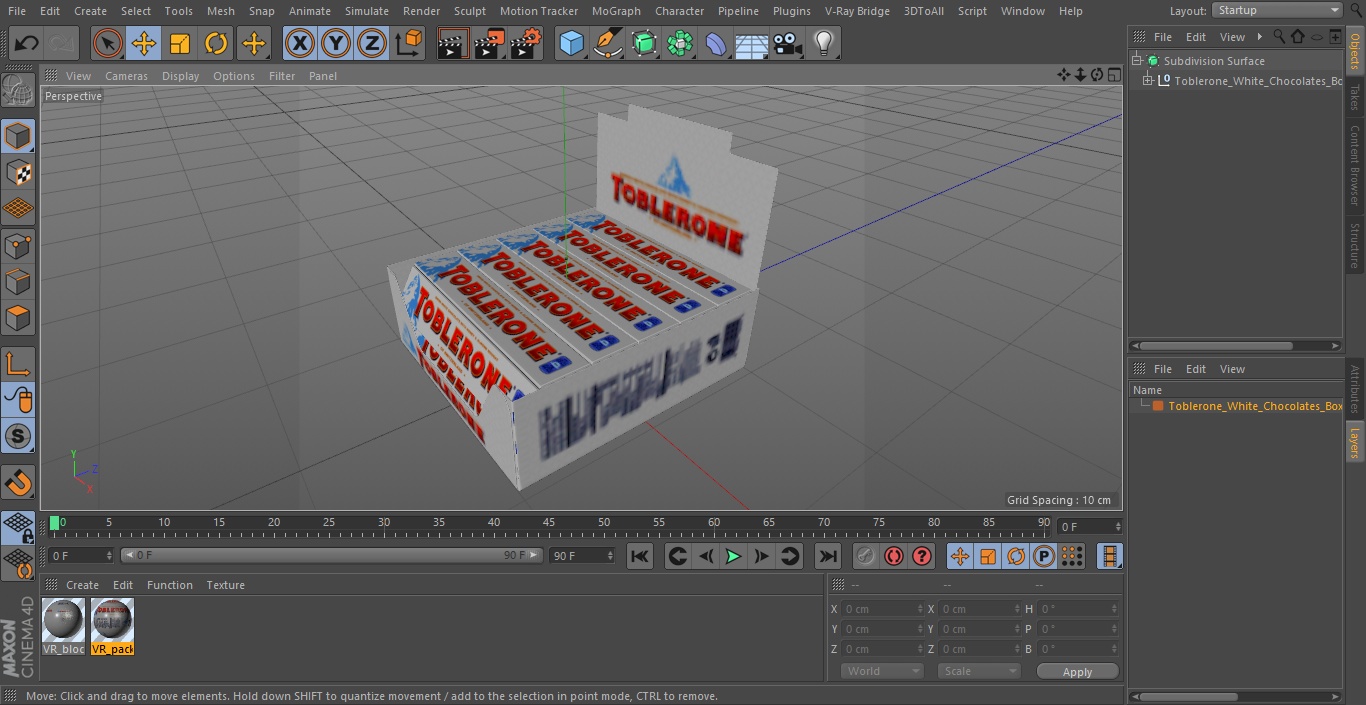Activate the Scale tool
Screen dimensions: 1366x705
[x=180, y=43]
